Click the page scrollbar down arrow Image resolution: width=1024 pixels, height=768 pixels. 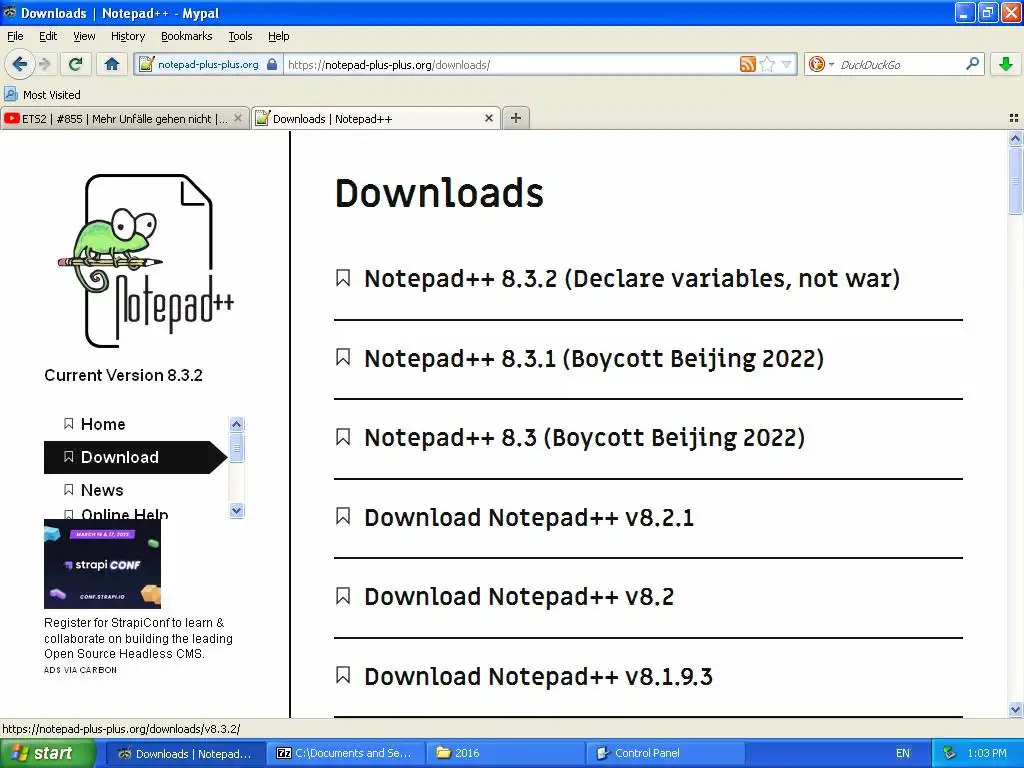(1015, 709)
